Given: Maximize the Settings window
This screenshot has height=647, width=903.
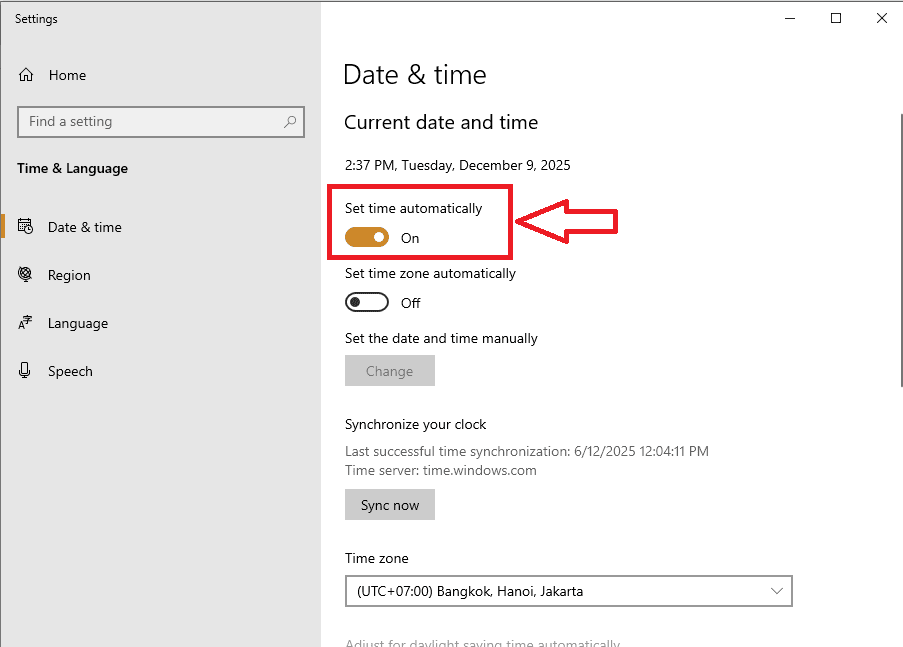Looking at the screenshot, I should (x=836, y=18).
